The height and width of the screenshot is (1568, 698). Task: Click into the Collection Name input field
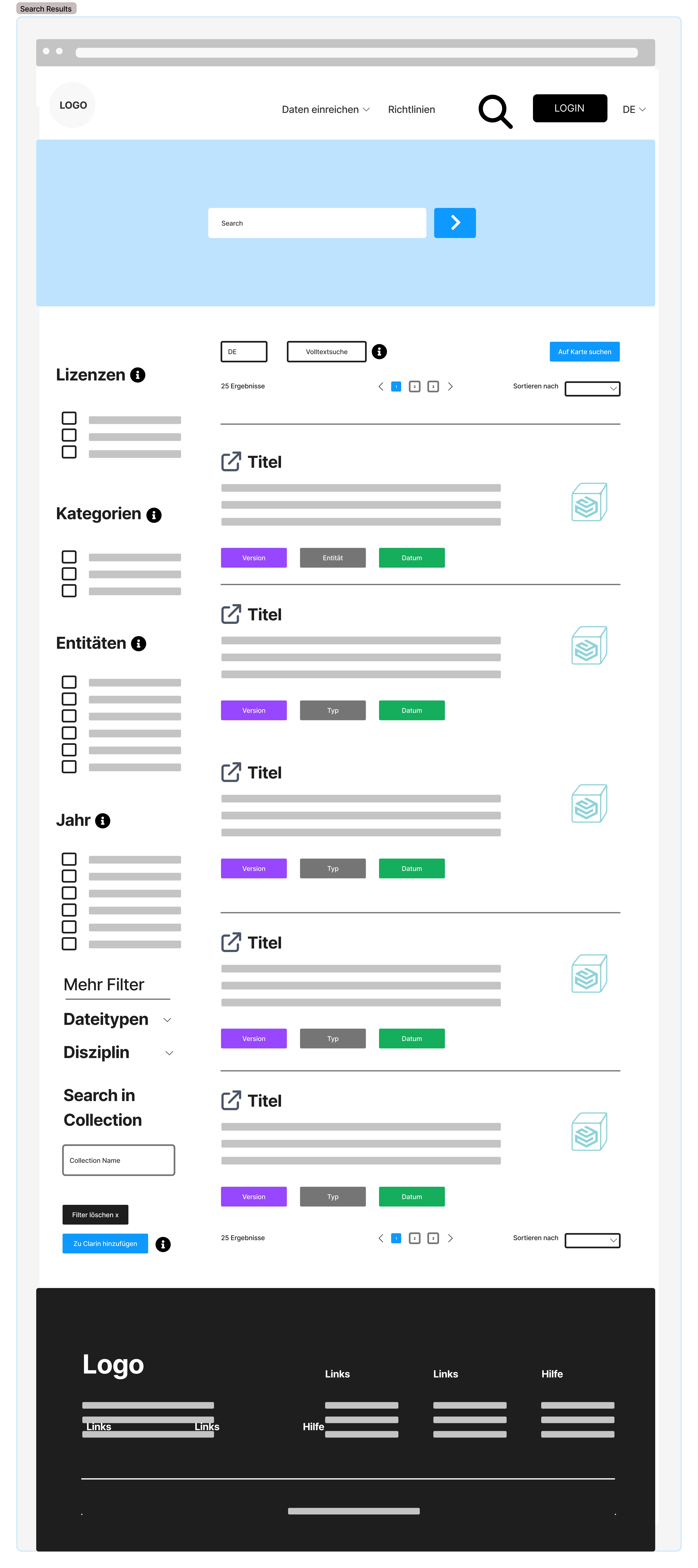[119, 1160]
